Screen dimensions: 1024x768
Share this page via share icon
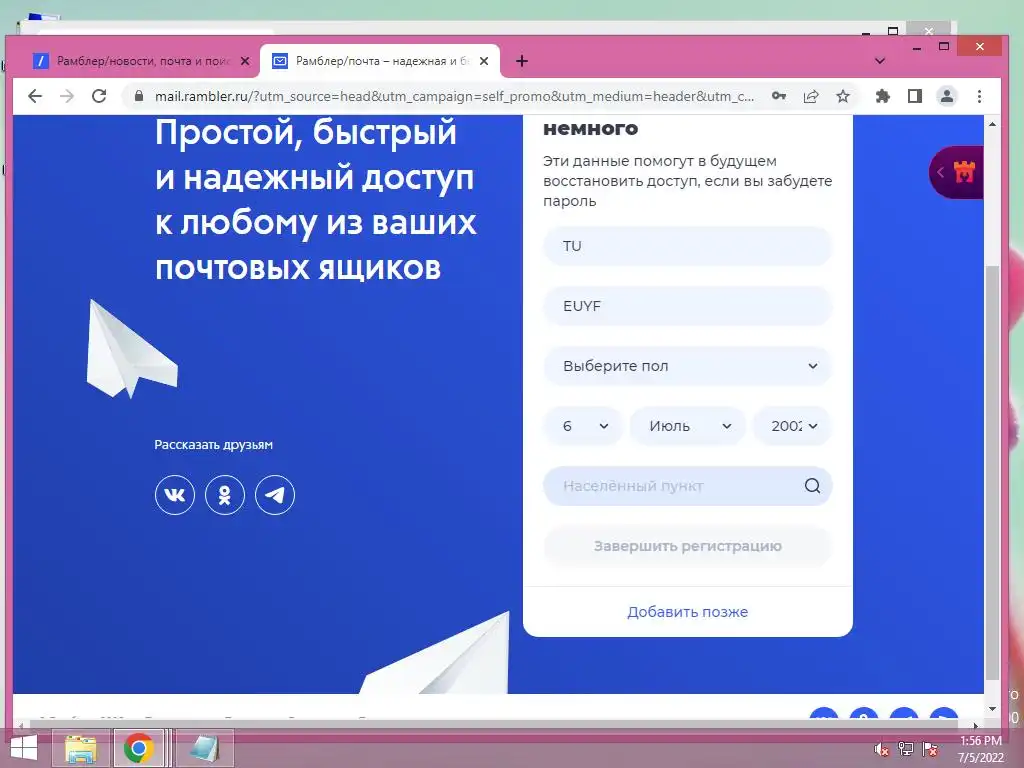tap(810, 97)
